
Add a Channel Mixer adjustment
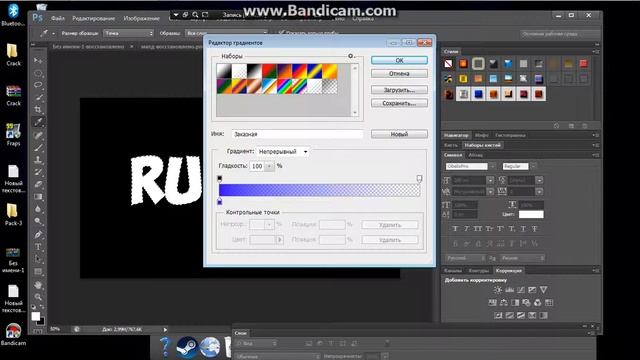click(x=537, y=302)
